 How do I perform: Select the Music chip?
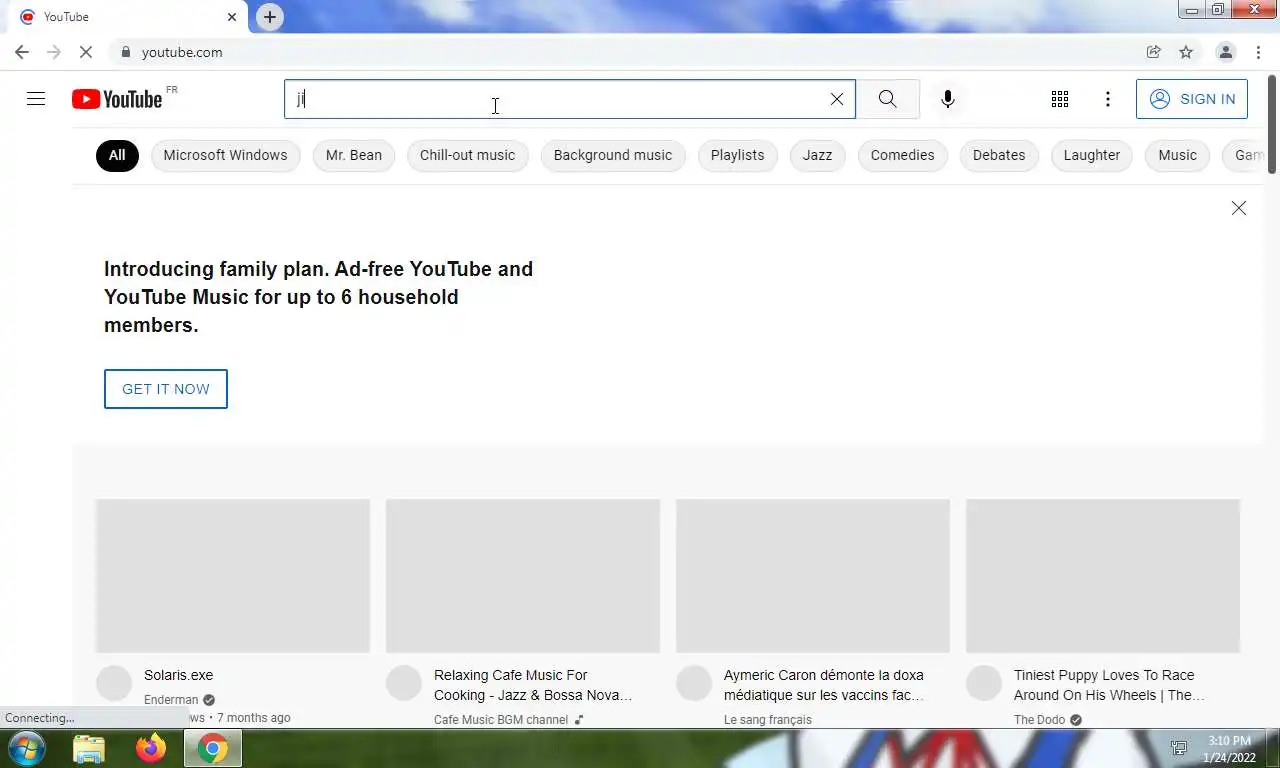click(x=1177, y=155)
